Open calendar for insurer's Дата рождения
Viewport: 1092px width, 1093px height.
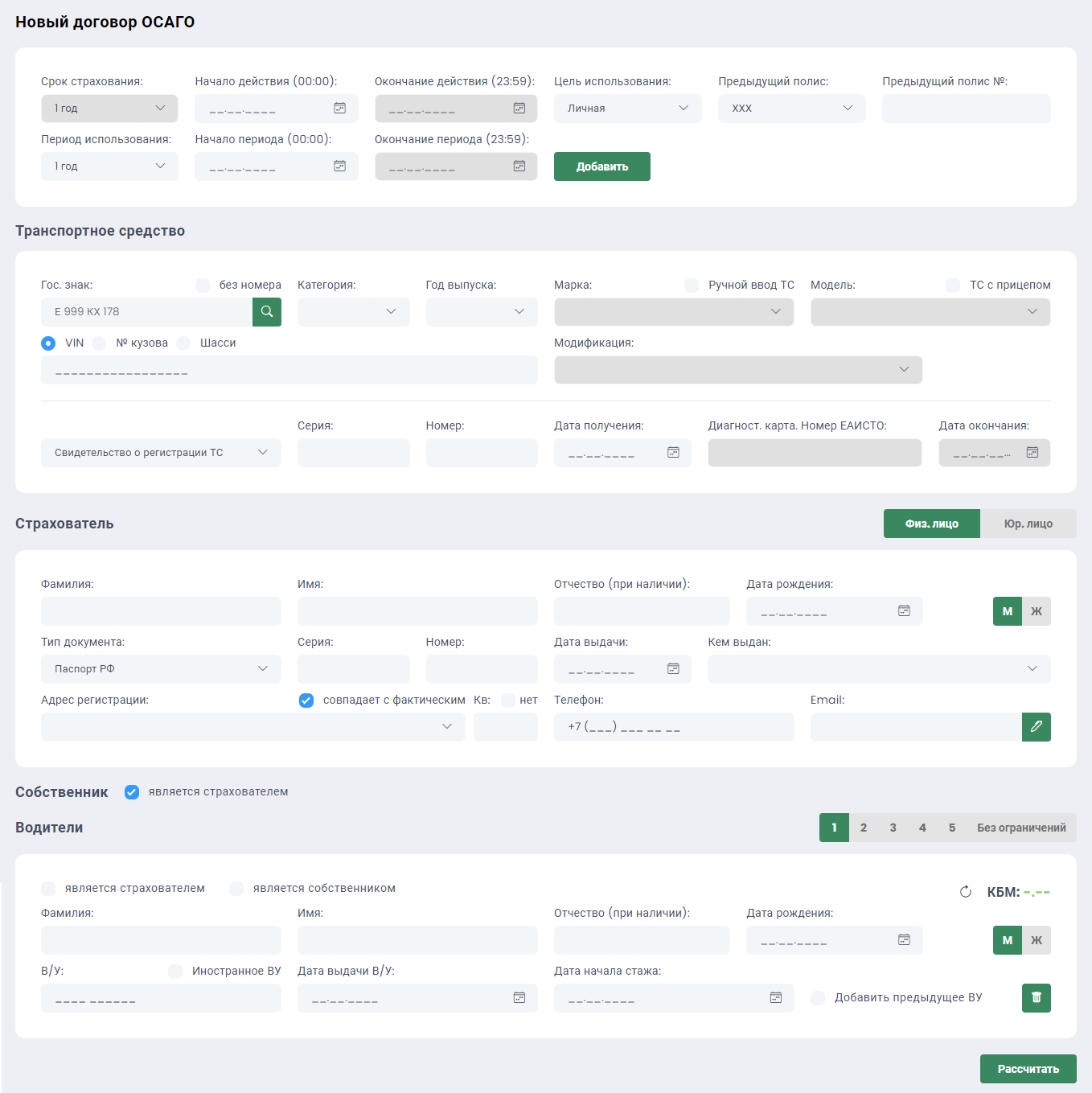pos(904,611)
